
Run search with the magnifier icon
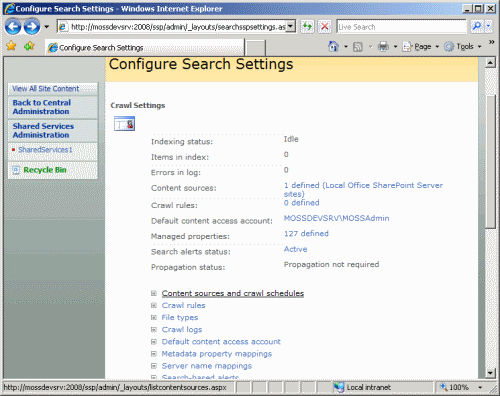click(x=477, y=26)
